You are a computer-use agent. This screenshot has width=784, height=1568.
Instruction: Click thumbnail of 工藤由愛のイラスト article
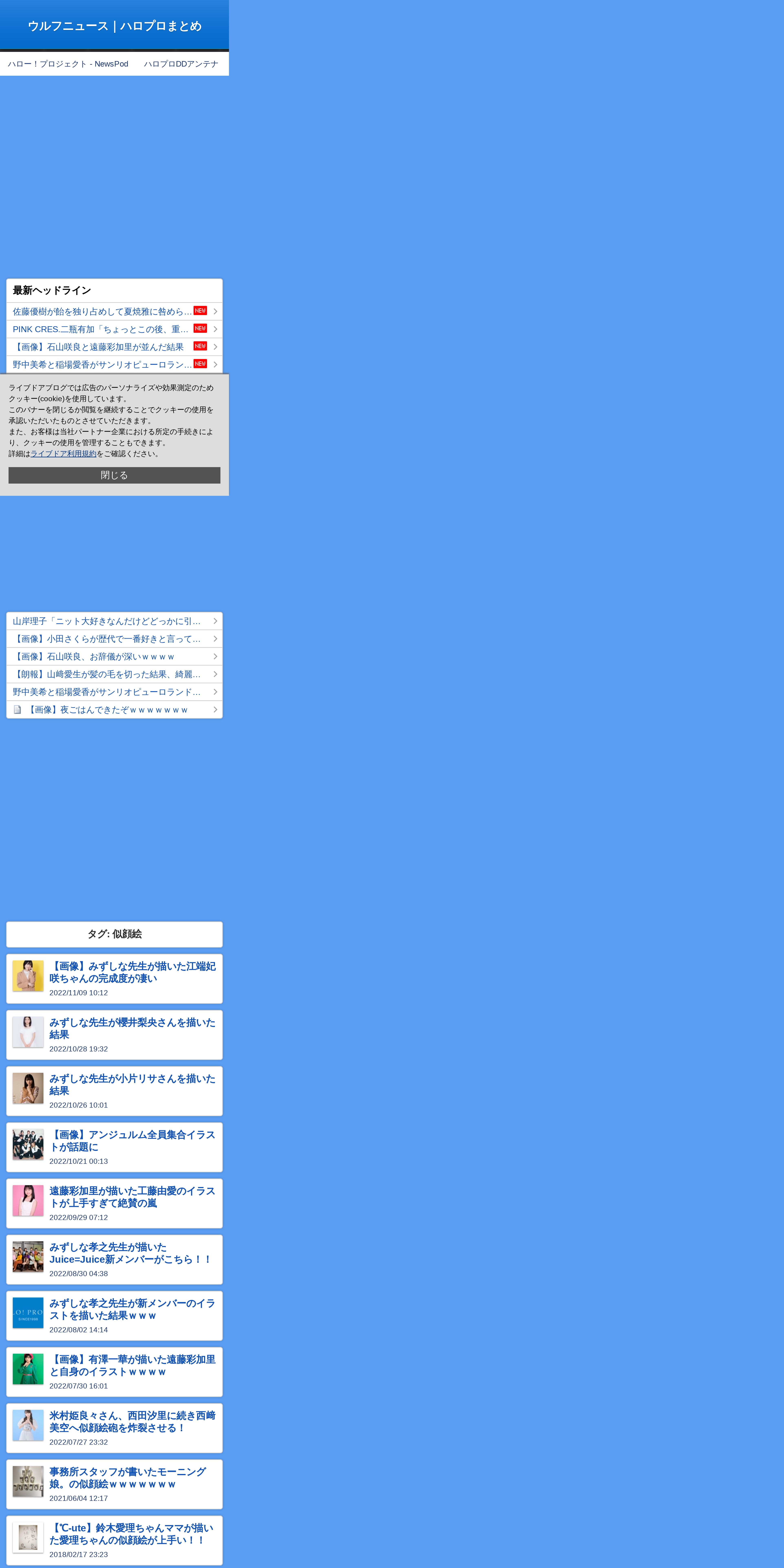pyautogui.click(x=28, y=1200)
